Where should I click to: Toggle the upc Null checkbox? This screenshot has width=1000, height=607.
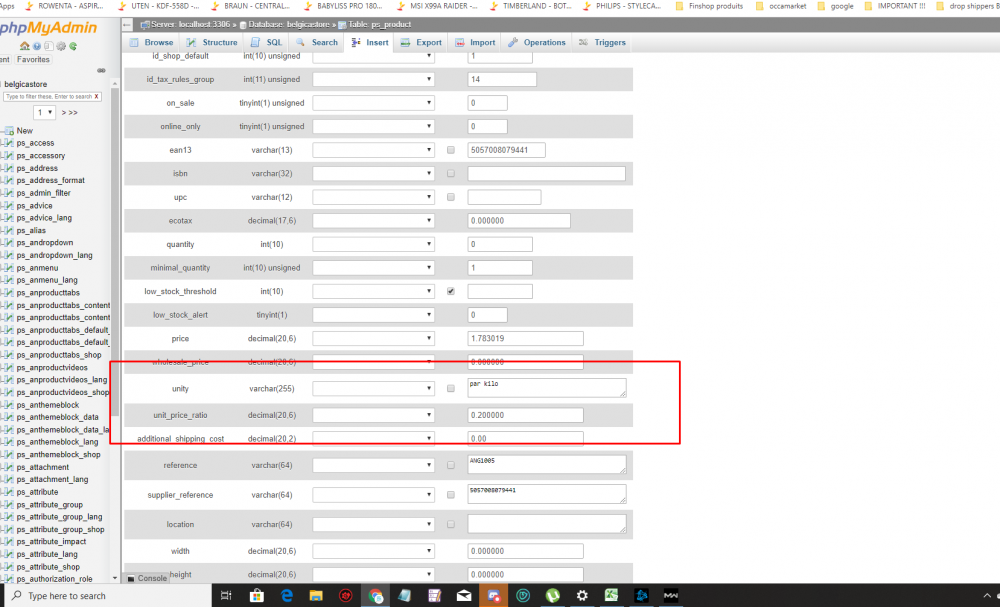pos(451,197)
